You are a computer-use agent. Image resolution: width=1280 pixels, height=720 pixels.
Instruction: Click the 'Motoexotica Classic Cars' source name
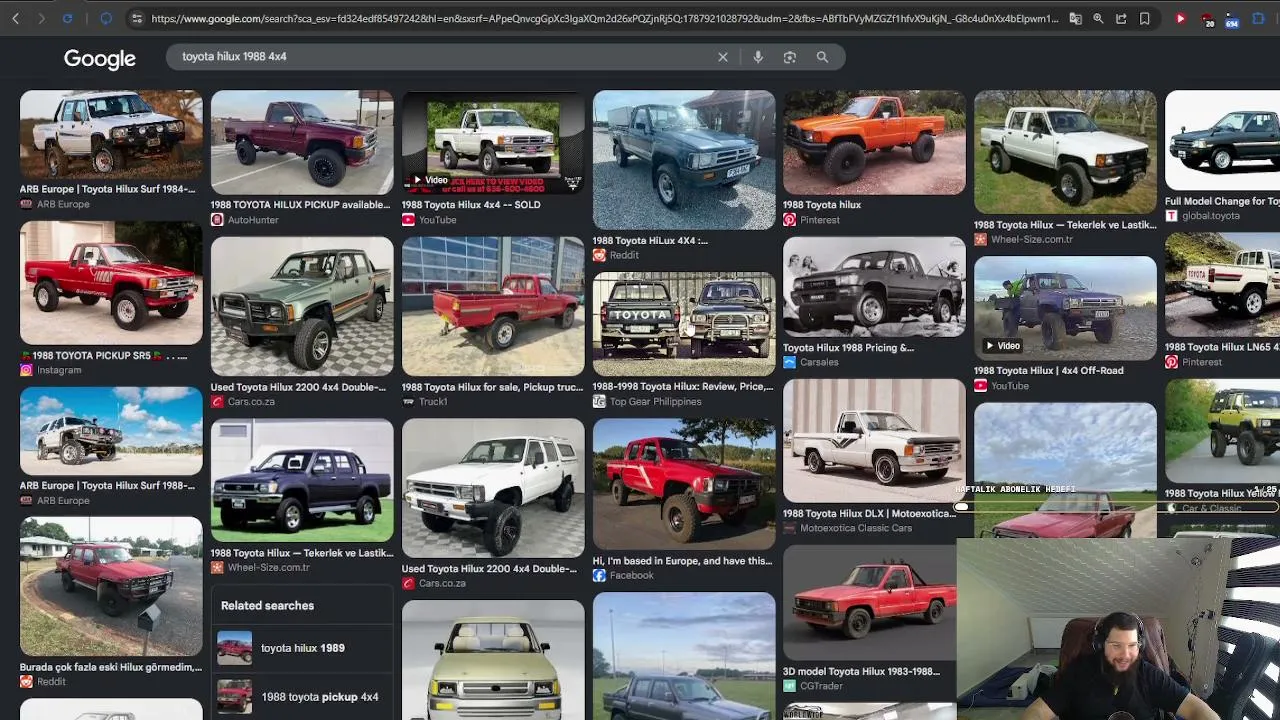pyautogui.click(x=856, y=528)
